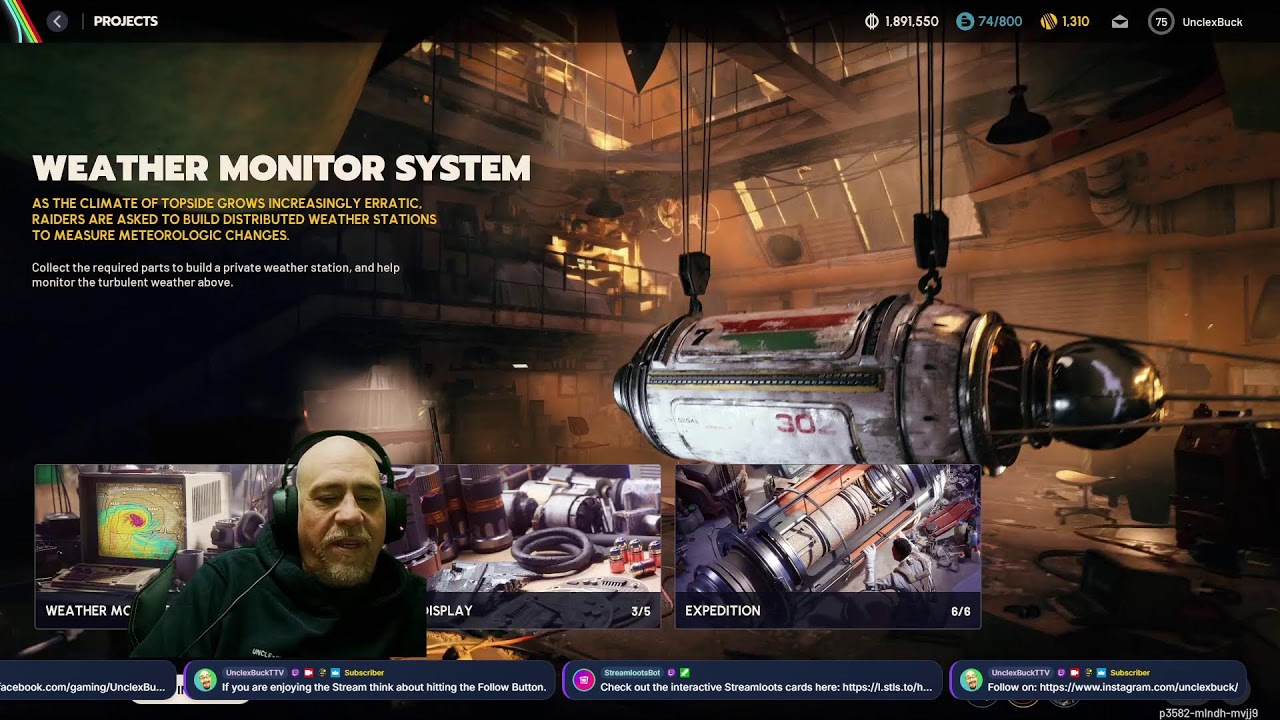Click the level 75 player badge
This screenshot has width=1280, height=720.
point(1161,21)
